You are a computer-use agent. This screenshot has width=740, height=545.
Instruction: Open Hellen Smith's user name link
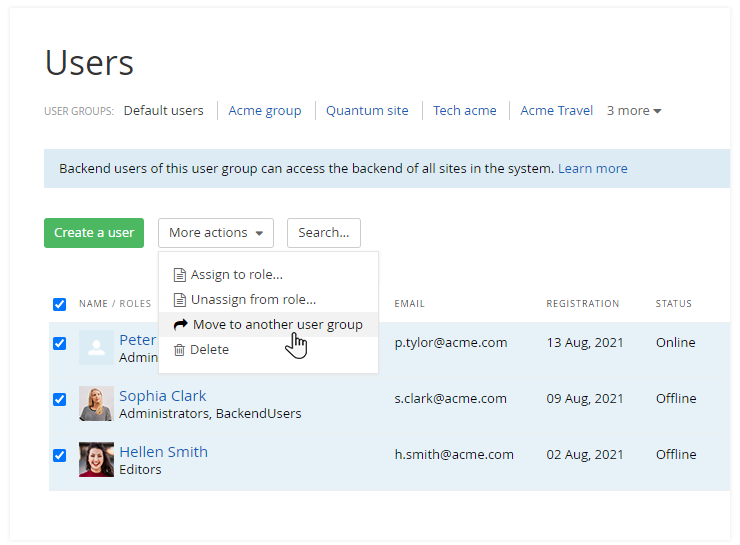tap(163, 452)
